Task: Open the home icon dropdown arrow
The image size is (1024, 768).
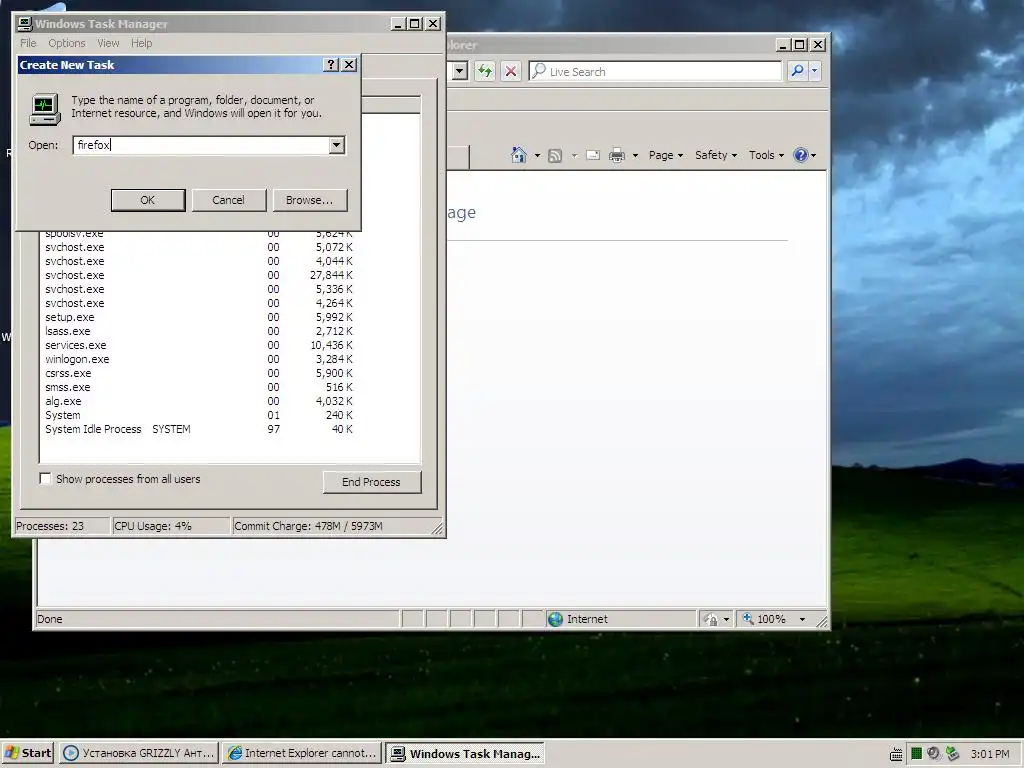Action: click(537, 155)
